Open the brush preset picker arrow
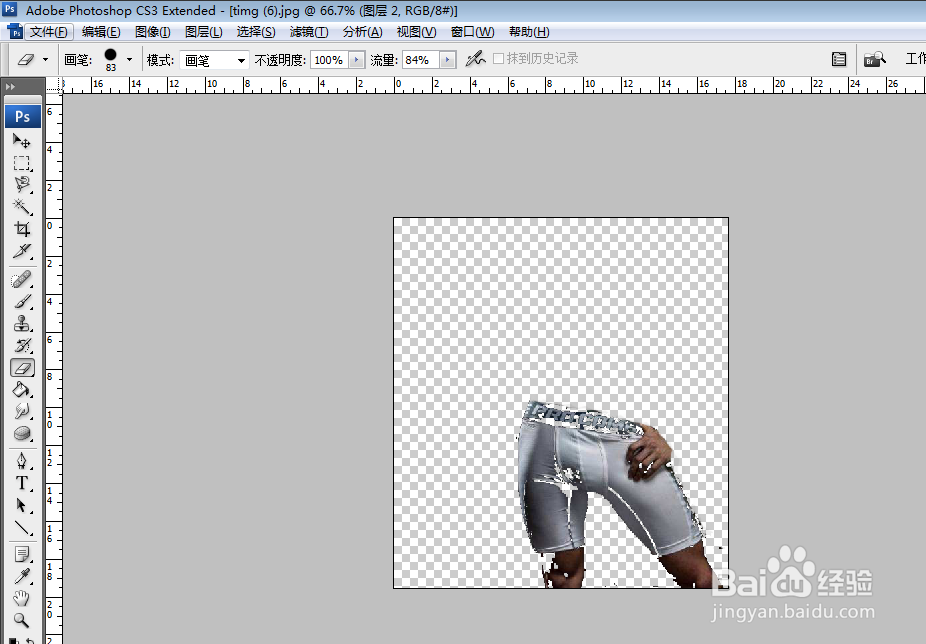Image resolution: width=926 pixels, height=644 pixels. [129, 60]
